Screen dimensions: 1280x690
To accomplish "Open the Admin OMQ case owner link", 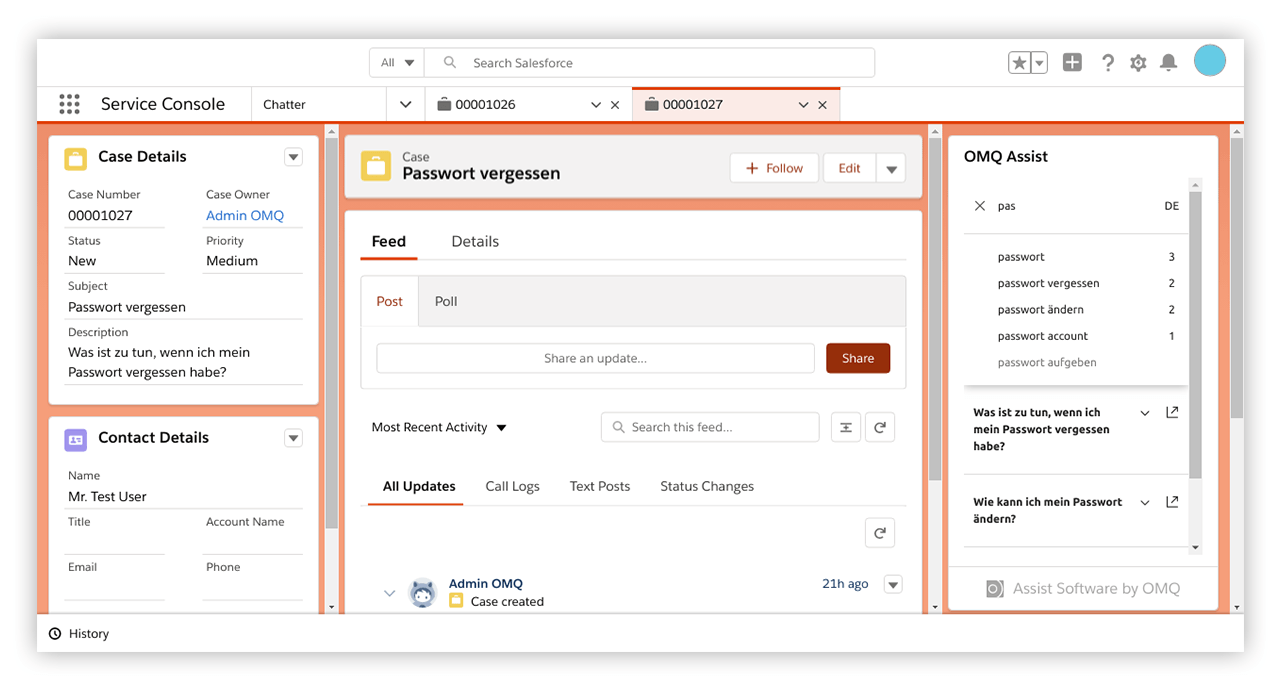I will (245, 215).
